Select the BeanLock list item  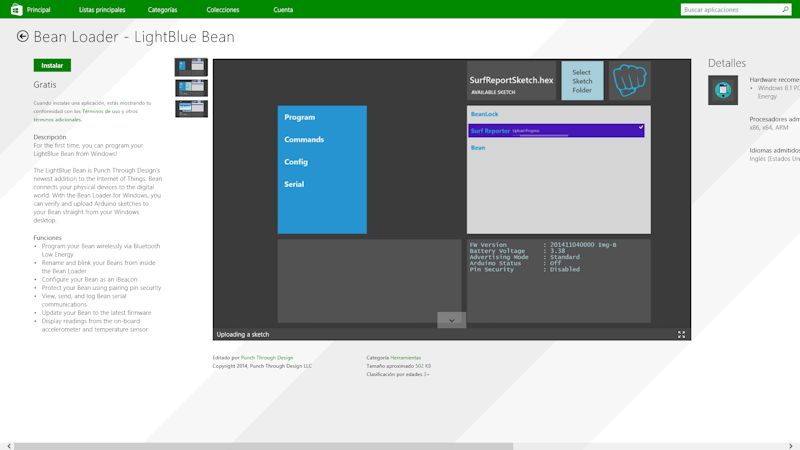coord(484,114)
